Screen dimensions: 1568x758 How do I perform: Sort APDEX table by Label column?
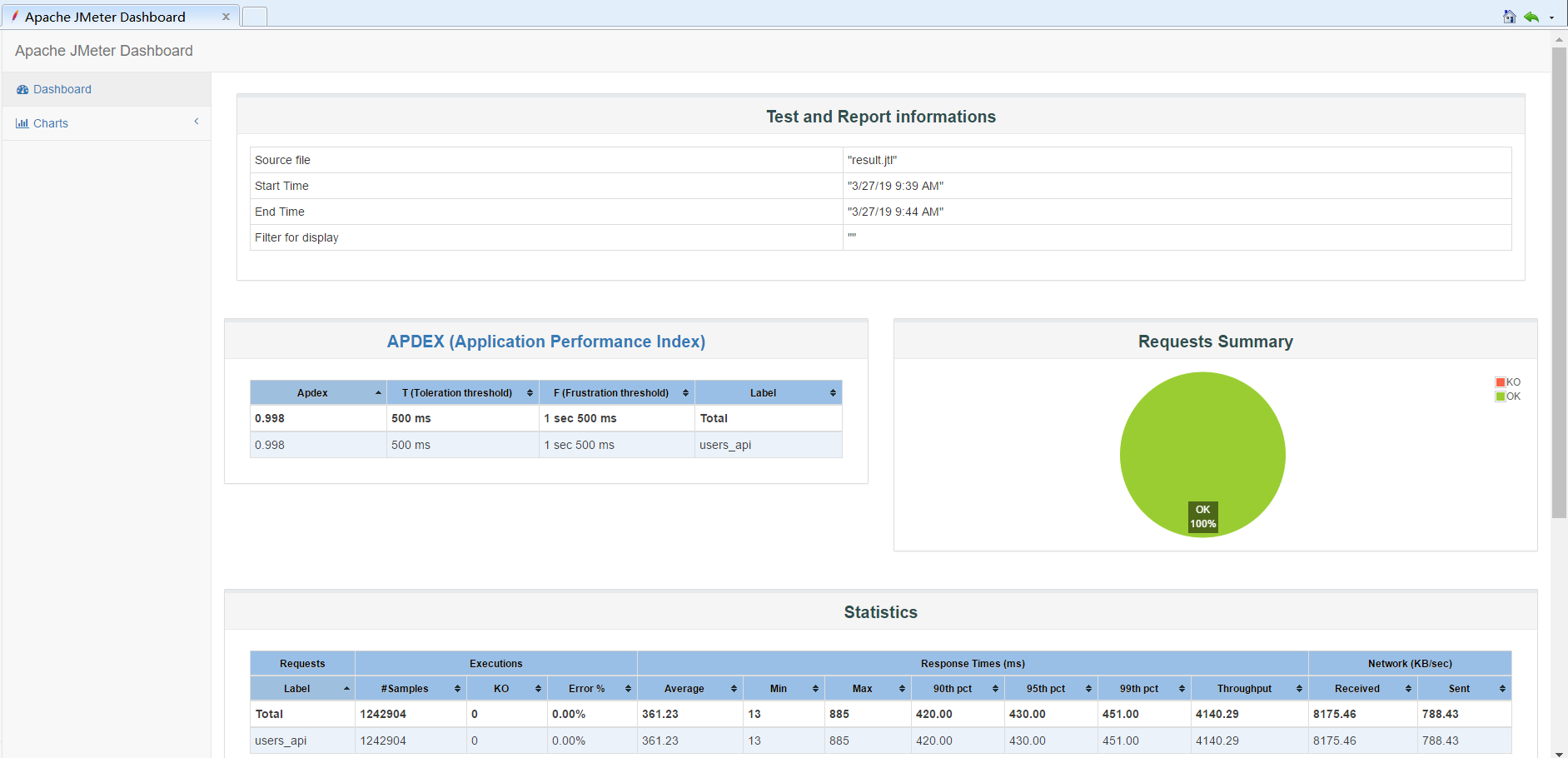tap(769, 392)
